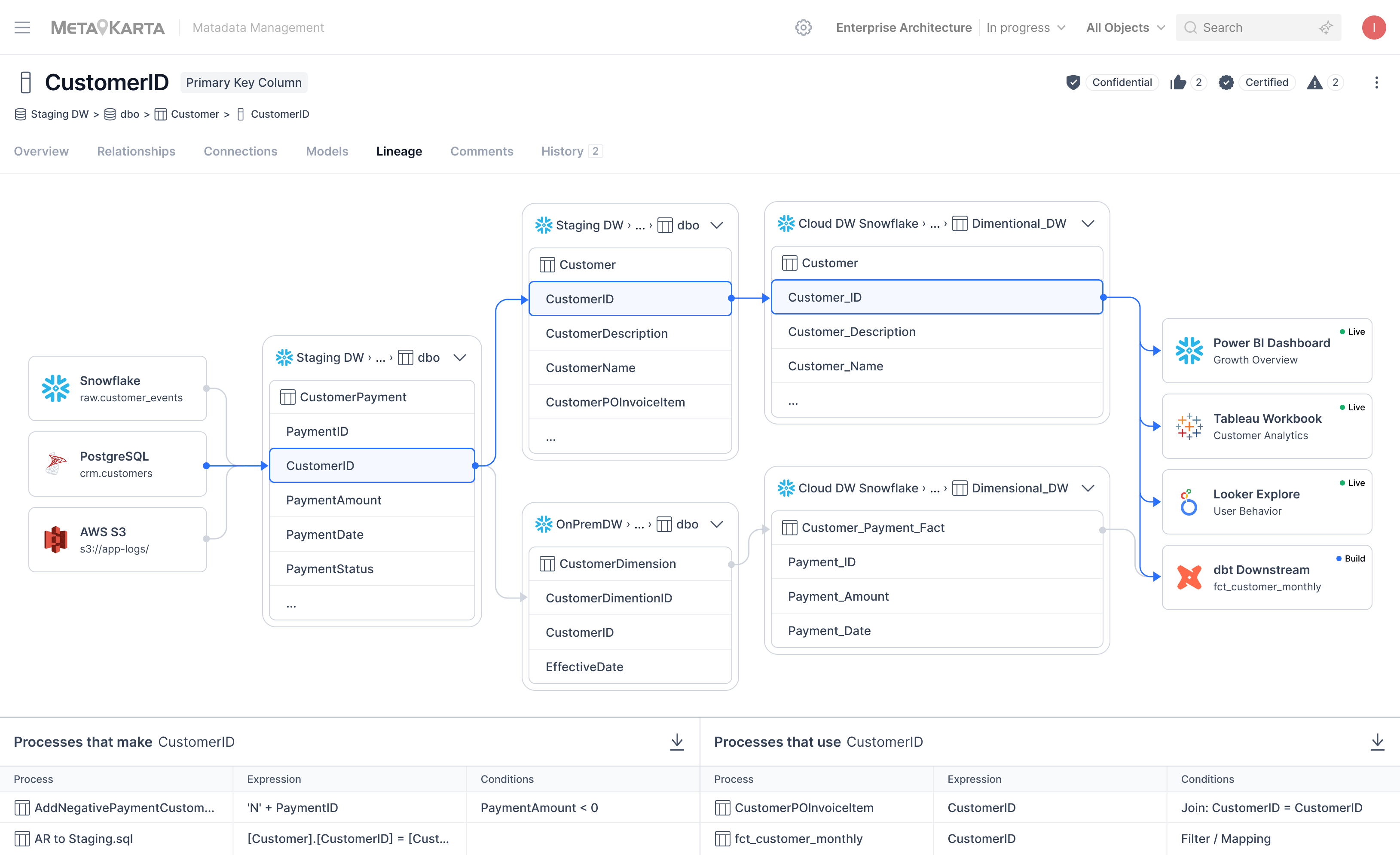Download the 'Processes that use' list
1400x855 pixels.
click(1377, 742)
